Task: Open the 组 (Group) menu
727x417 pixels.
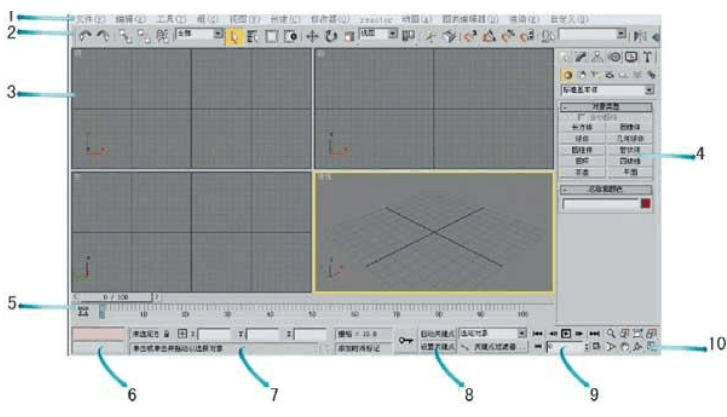Action: 207,19
